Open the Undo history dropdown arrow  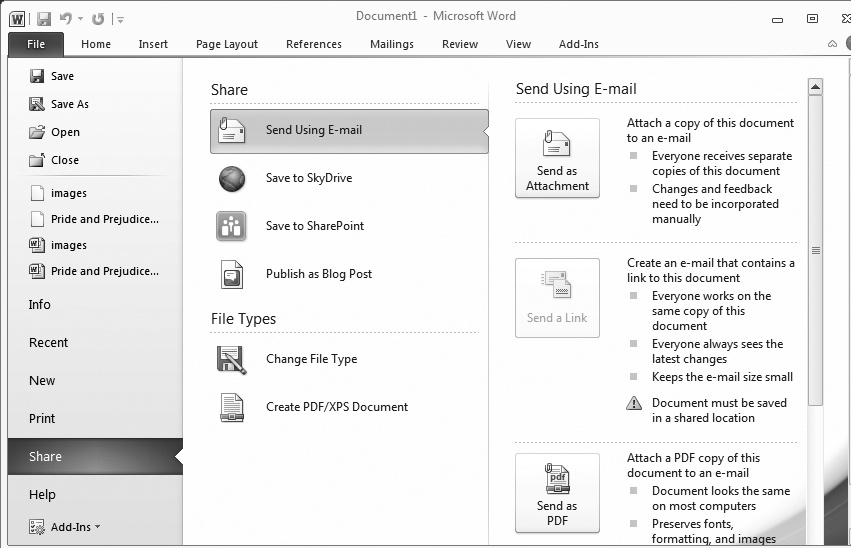tap(80, 19)
